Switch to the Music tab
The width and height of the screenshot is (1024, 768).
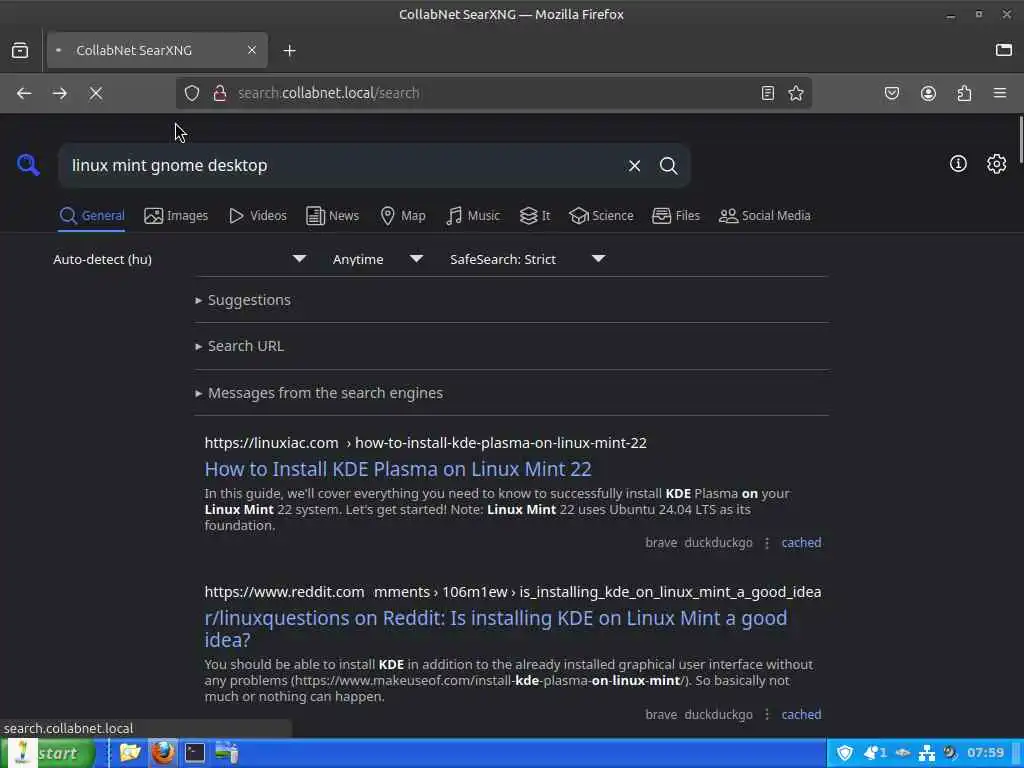tap(473, 216)
